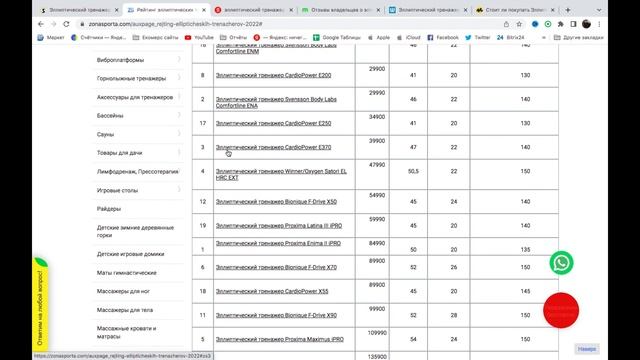Open the Google Таблицы bookmark
This screenshot has width=640, height=360.
[x=337, y=38]
